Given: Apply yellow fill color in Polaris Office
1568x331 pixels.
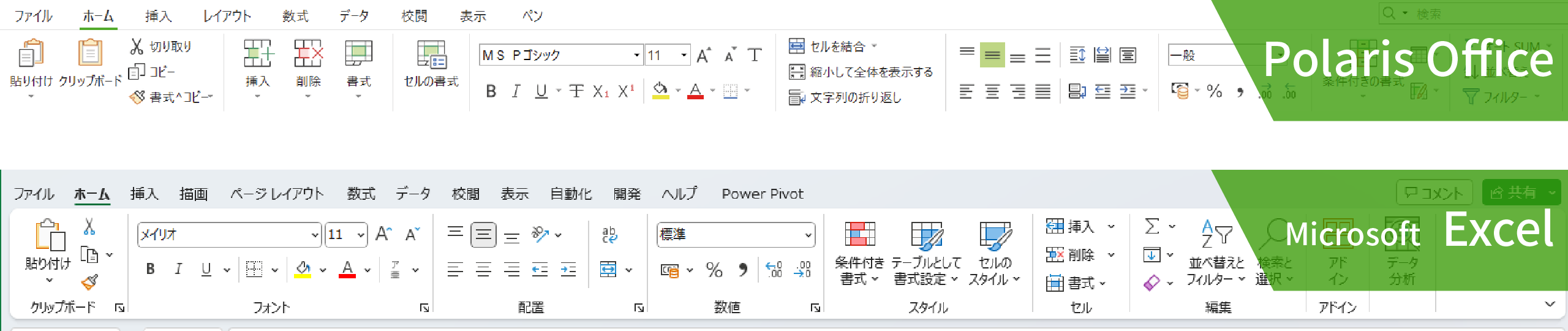Looking at the screenshot, I should point(660,91).
